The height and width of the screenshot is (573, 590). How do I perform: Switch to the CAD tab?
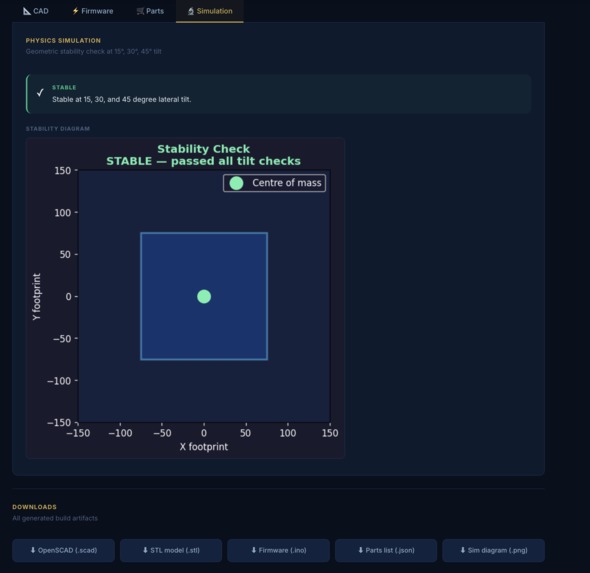tap(36, 11)
